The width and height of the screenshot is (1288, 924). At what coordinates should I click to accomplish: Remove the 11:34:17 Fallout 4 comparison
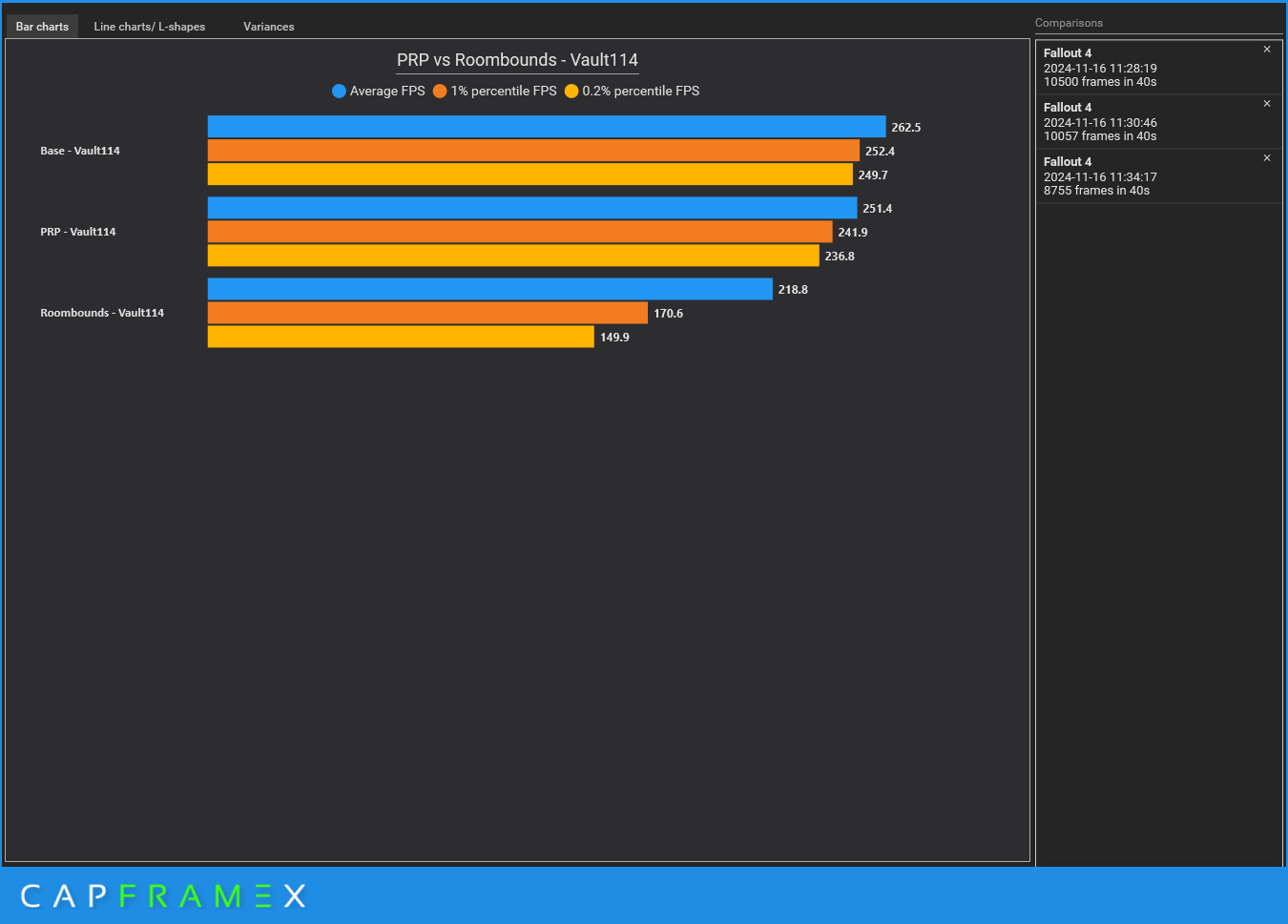pyautogui.click(x=1267, y=158)
